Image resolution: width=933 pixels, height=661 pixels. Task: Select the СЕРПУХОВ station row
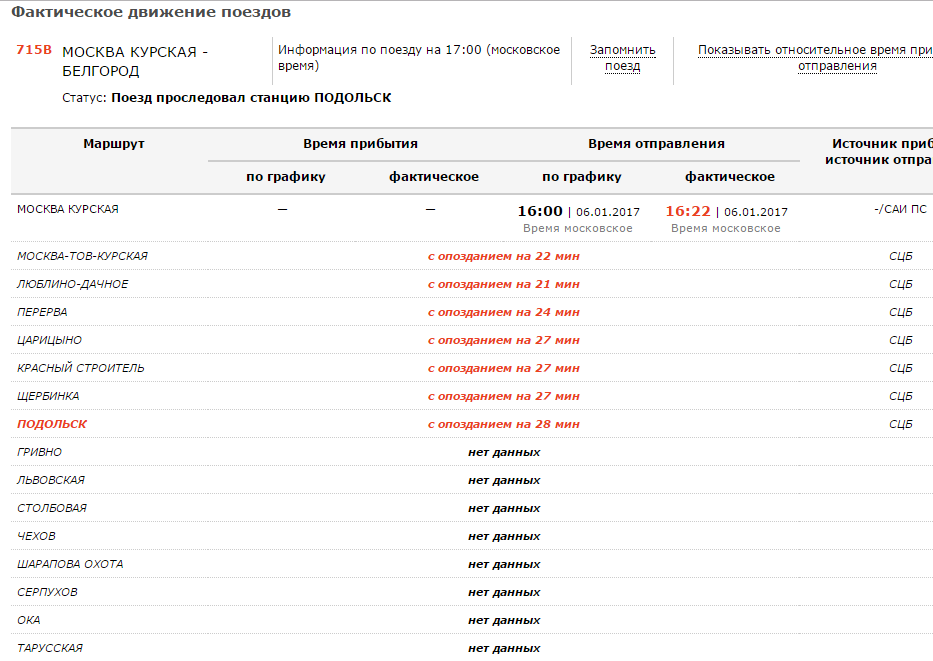coord(47,592)
